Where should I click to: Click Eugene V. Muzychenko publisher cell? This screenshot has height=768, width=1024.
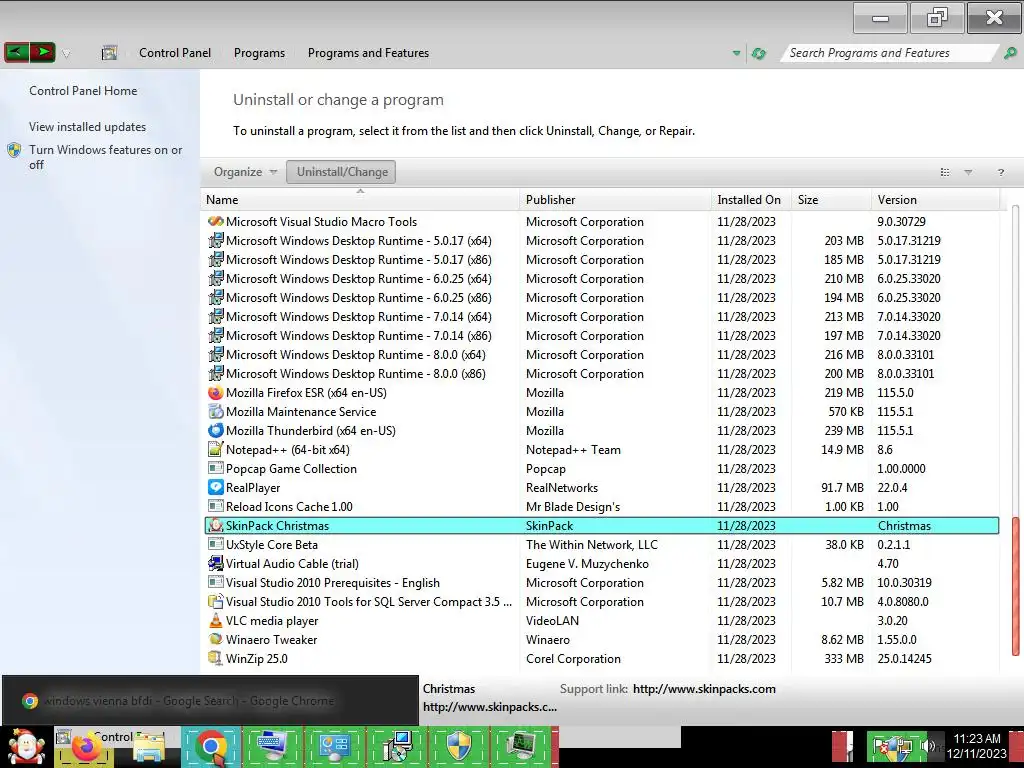pos(587,564)
